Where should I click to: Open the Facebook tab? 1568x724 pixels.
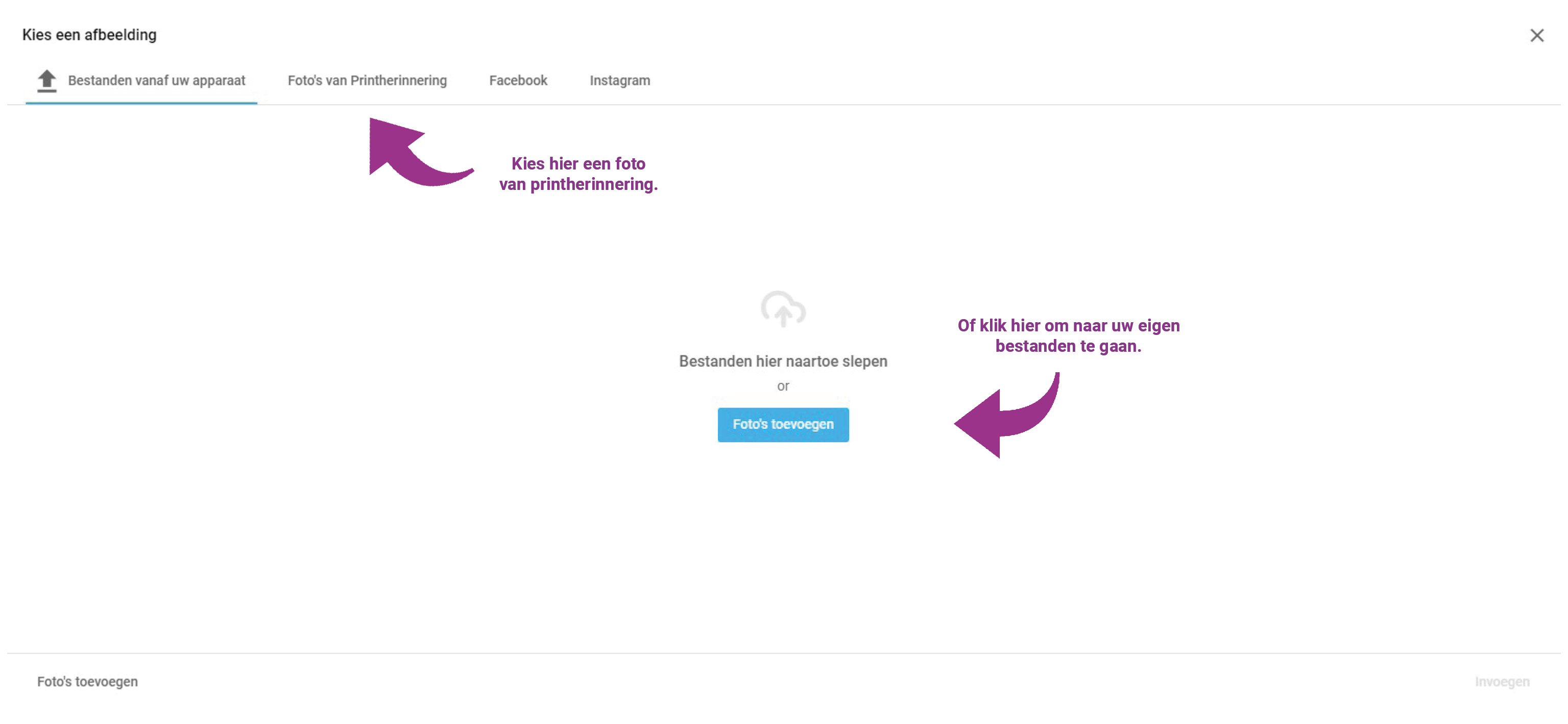(518, 80)
